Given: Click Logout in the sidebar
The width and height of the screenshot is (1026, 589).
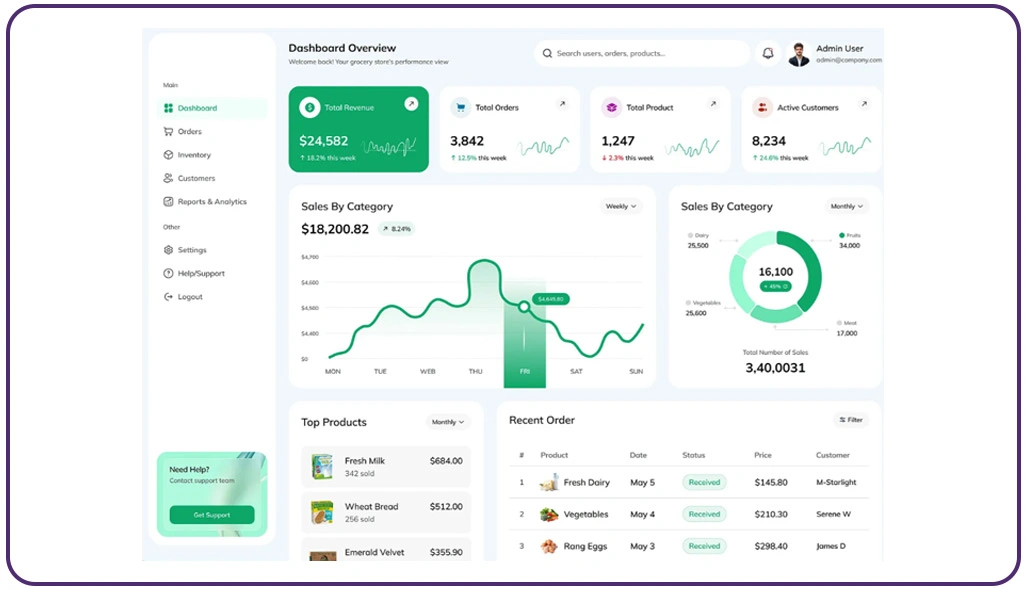Looking at the screenshot, I should click(x=189, y=296).
